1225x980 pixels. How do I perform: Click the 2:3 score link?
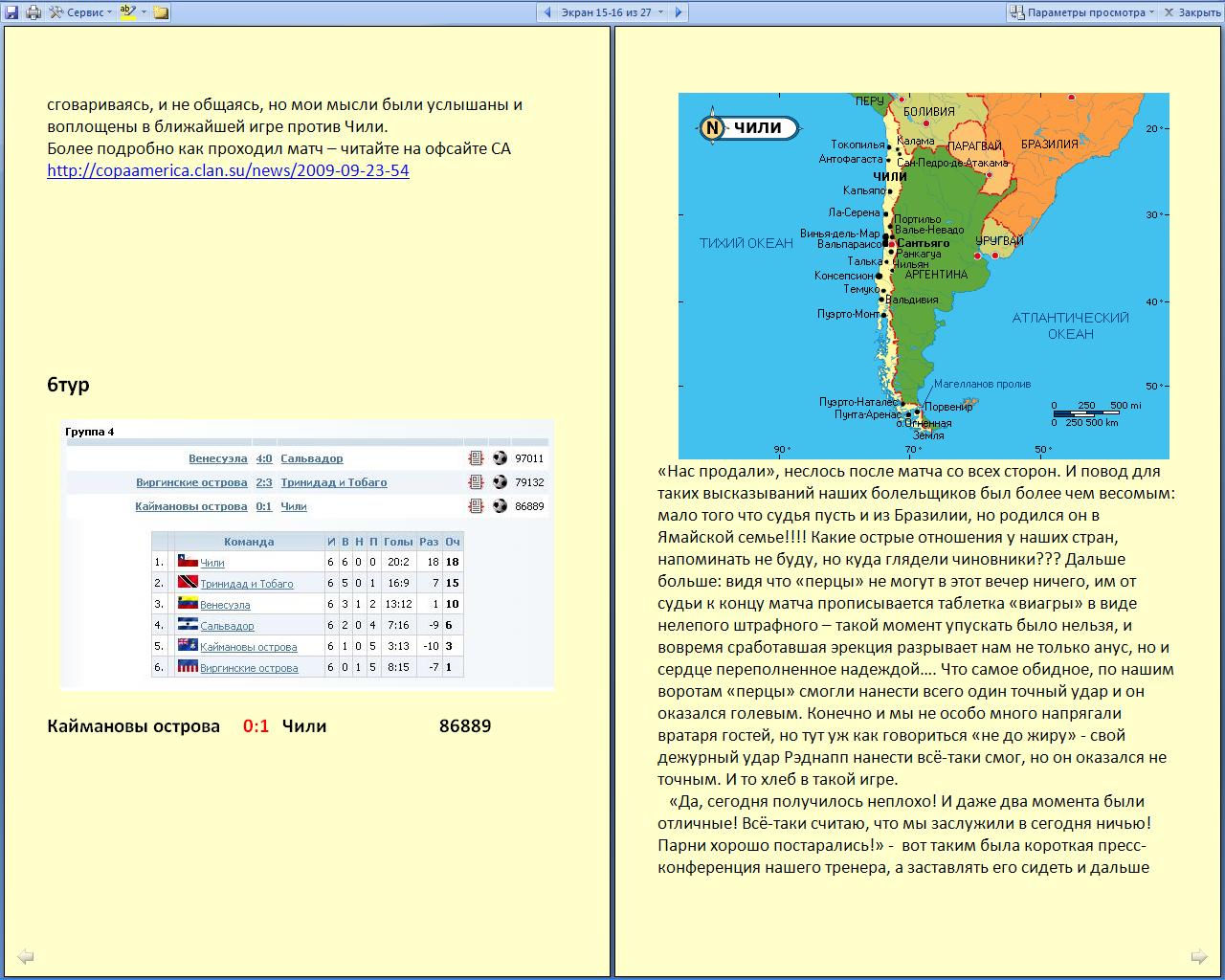click(264, 482)
